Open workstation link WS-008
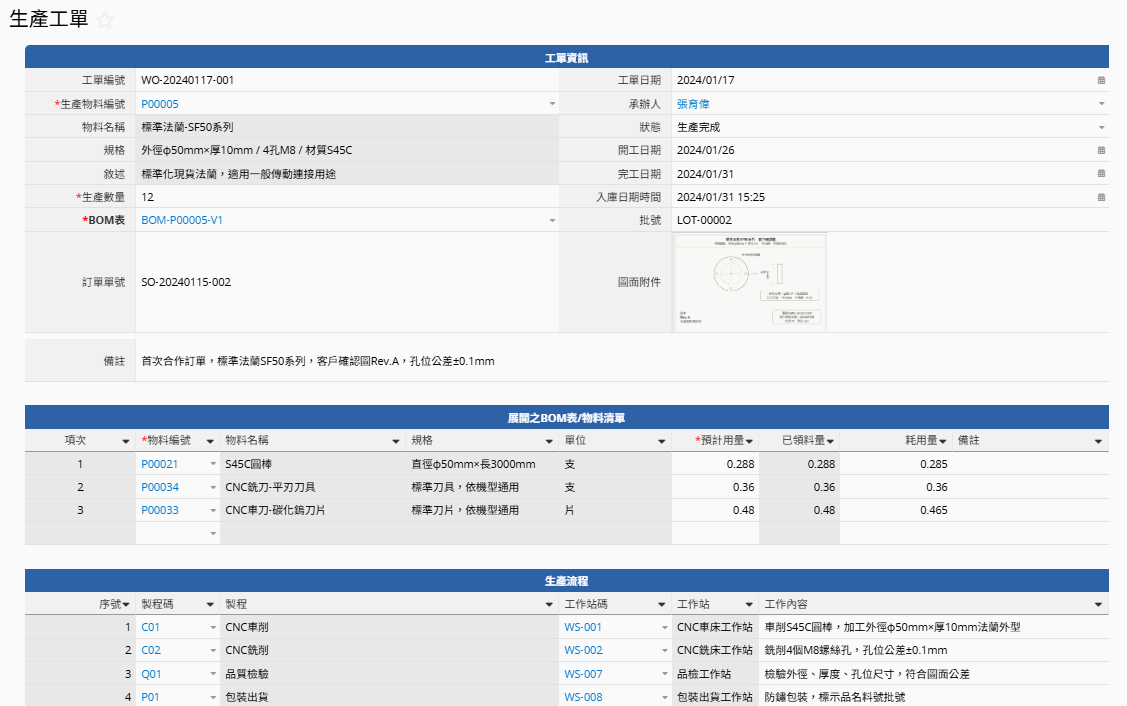 583,697
